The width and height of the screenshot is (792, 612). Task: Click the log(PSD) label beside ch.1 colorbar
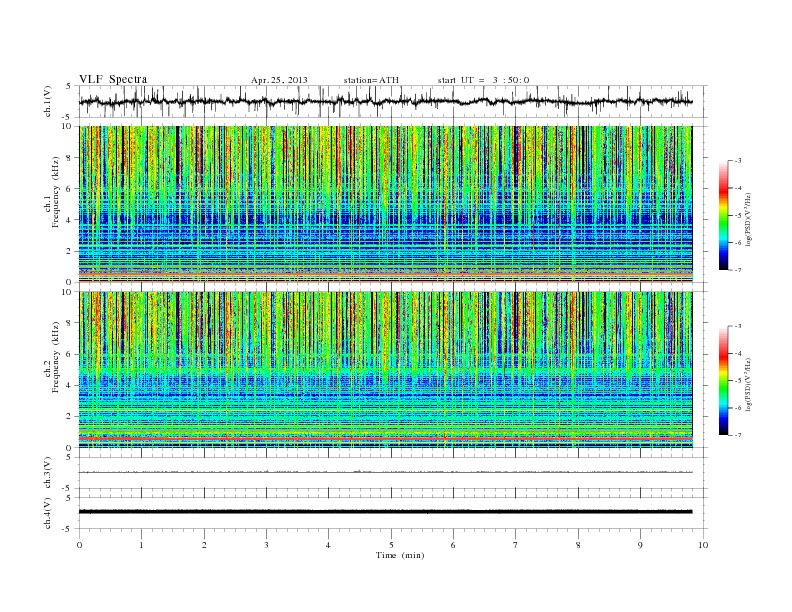click(749, 219)
